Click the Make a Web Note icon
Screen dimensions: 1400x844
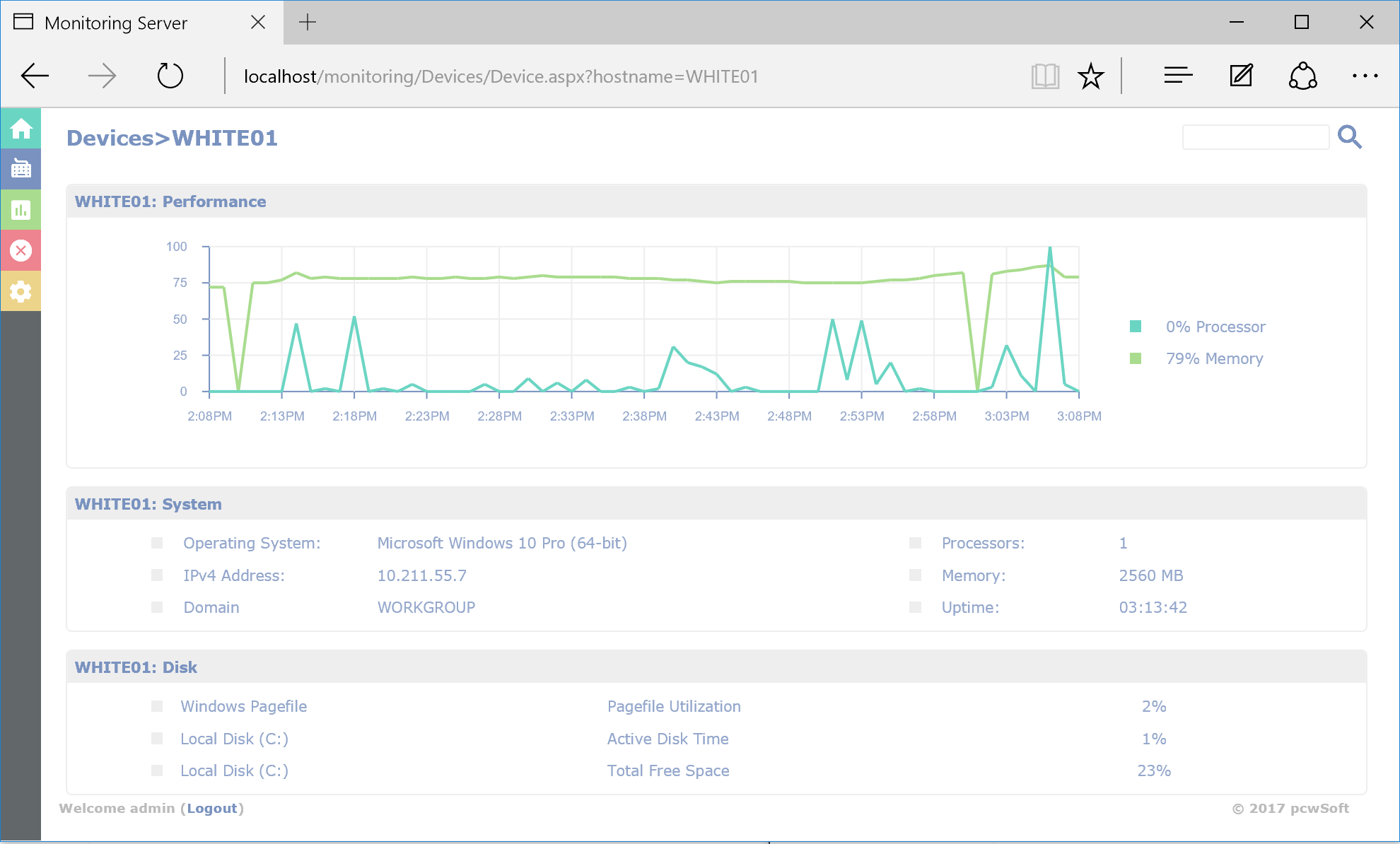pos(1241,76)
